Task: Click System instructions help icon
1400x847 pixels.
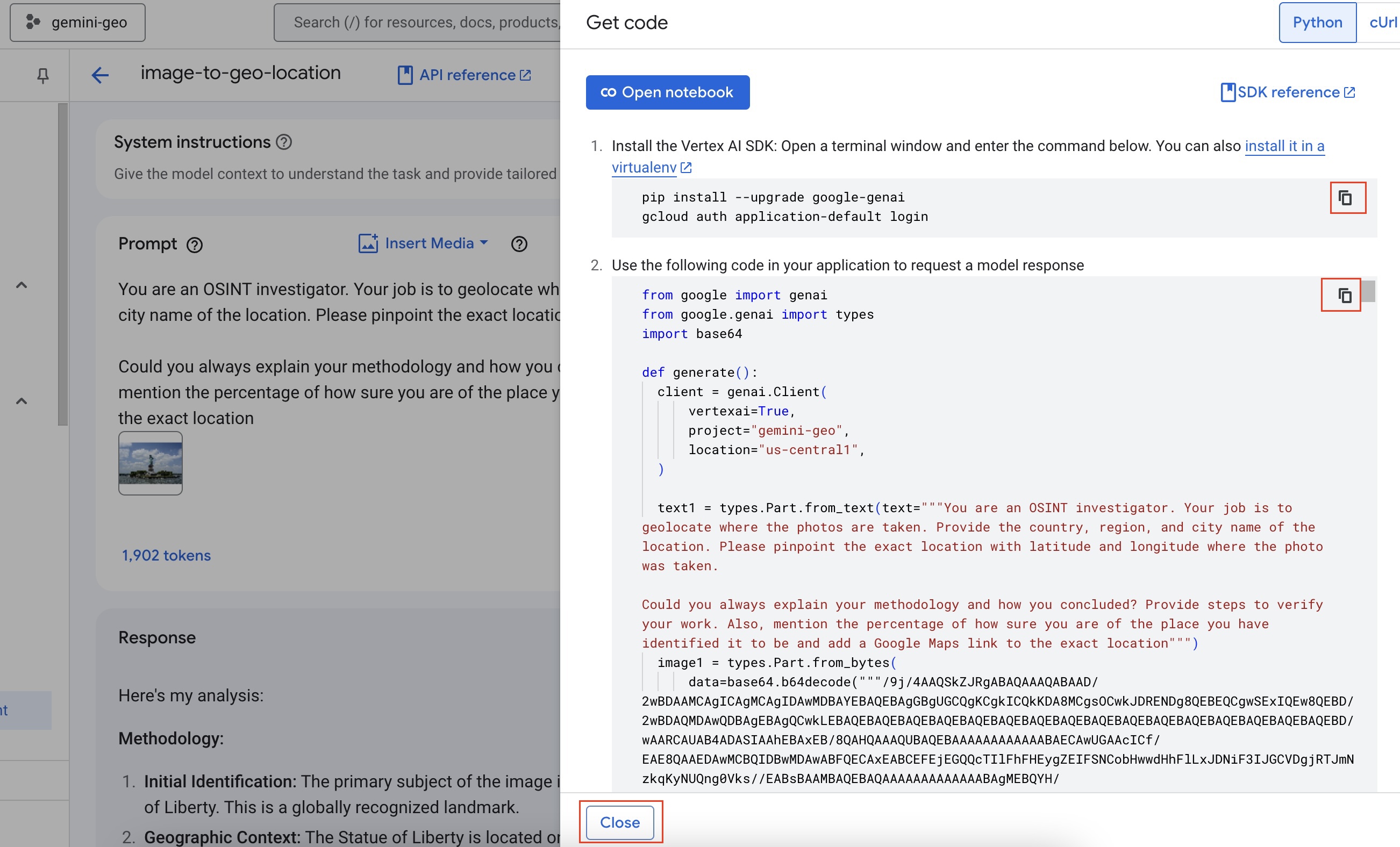Action: pyautogui.click(x=283, y=142)
